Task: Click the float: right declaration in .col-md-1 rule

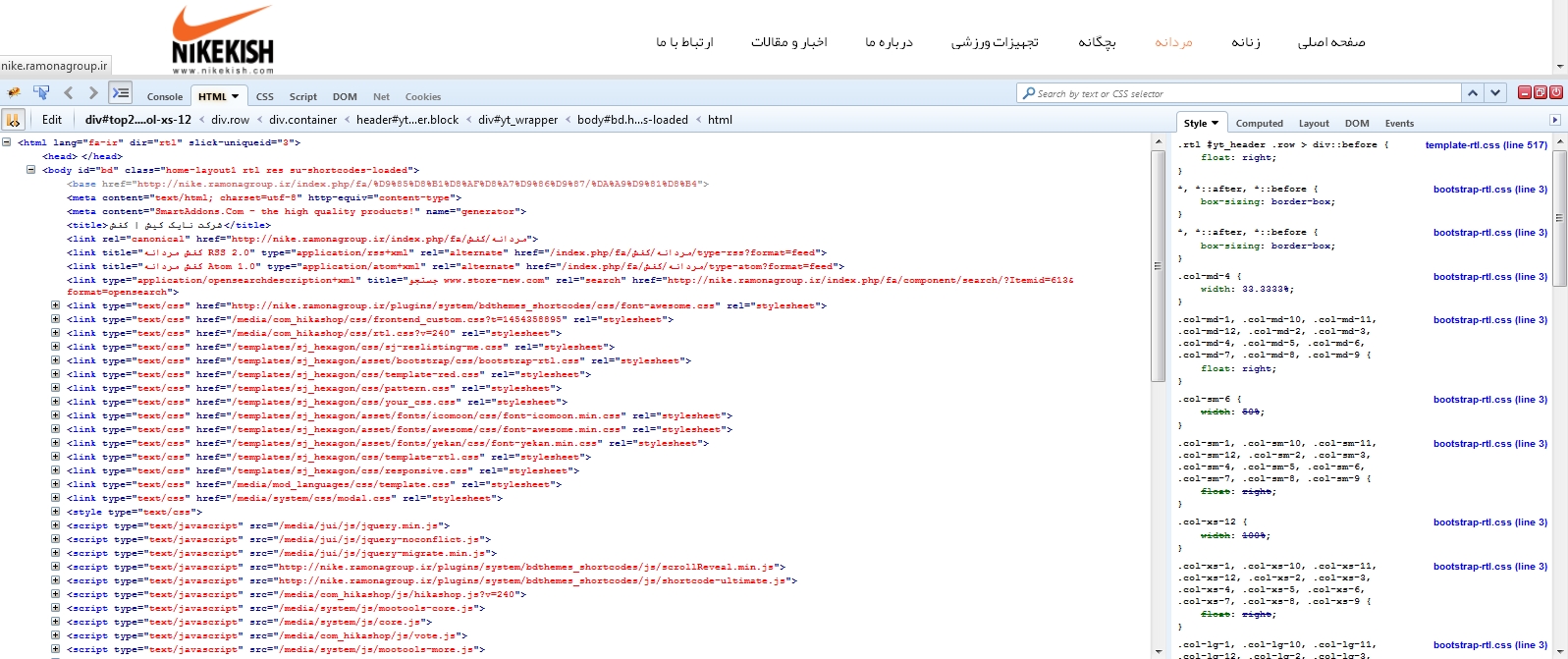Action: tap(1238, 369)
